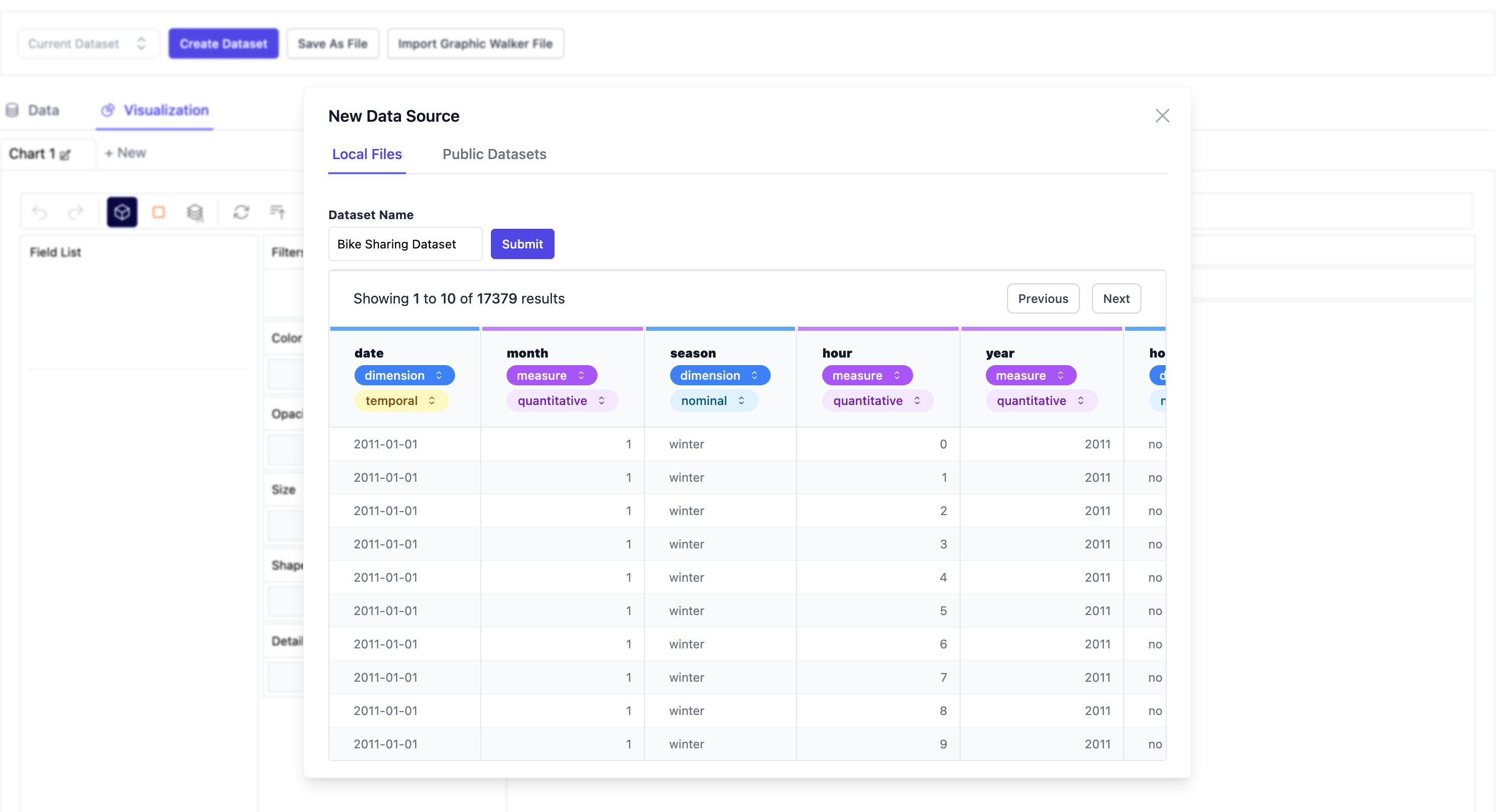Switch to the Public Datasets tab
This screenshot has width=1504, height=812.
(x=494, y=154)
